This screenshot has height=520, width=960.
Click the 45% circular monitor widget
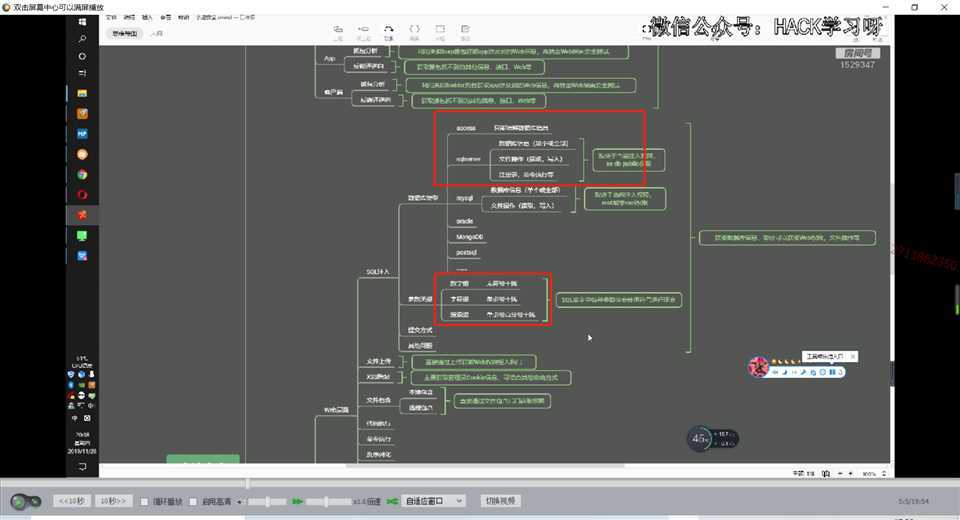point(700,439)
